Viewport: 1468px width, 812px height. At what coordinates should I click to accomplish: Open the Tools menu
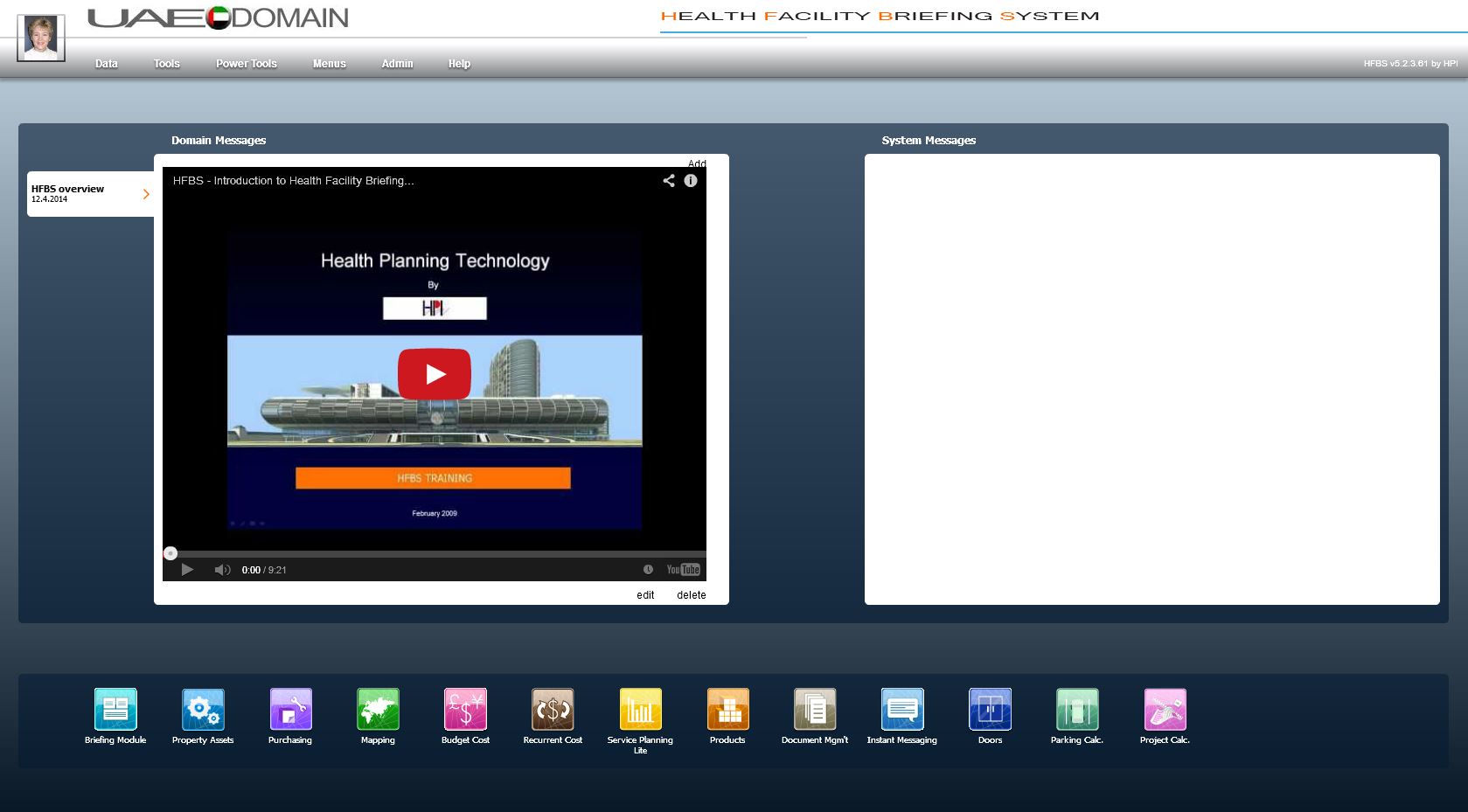coord(167,64)
